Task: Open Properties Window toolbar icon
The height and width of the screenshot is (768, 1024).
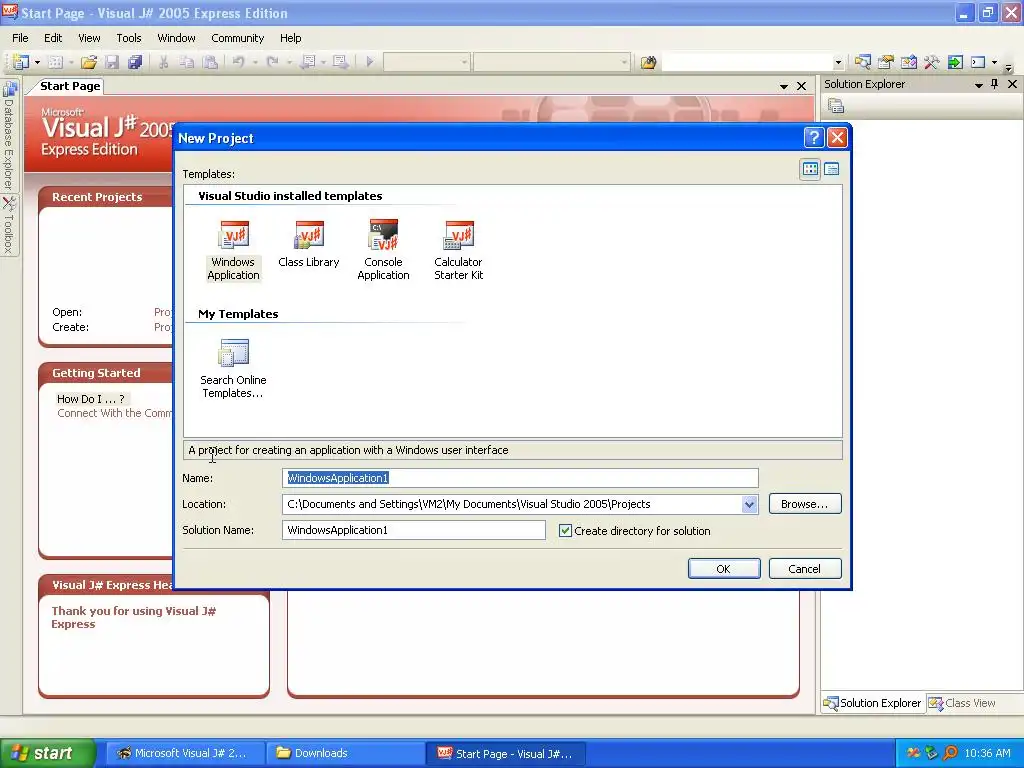Action: coord(886,62)
